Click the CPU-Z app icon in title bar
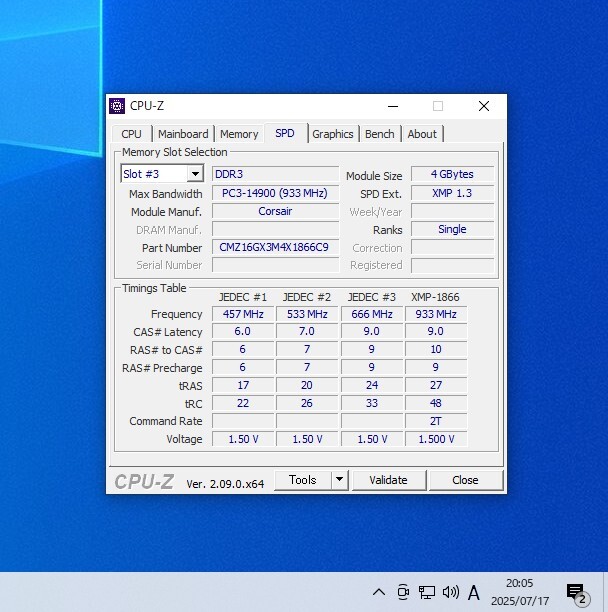608x612 pixels. coord(117,106)
